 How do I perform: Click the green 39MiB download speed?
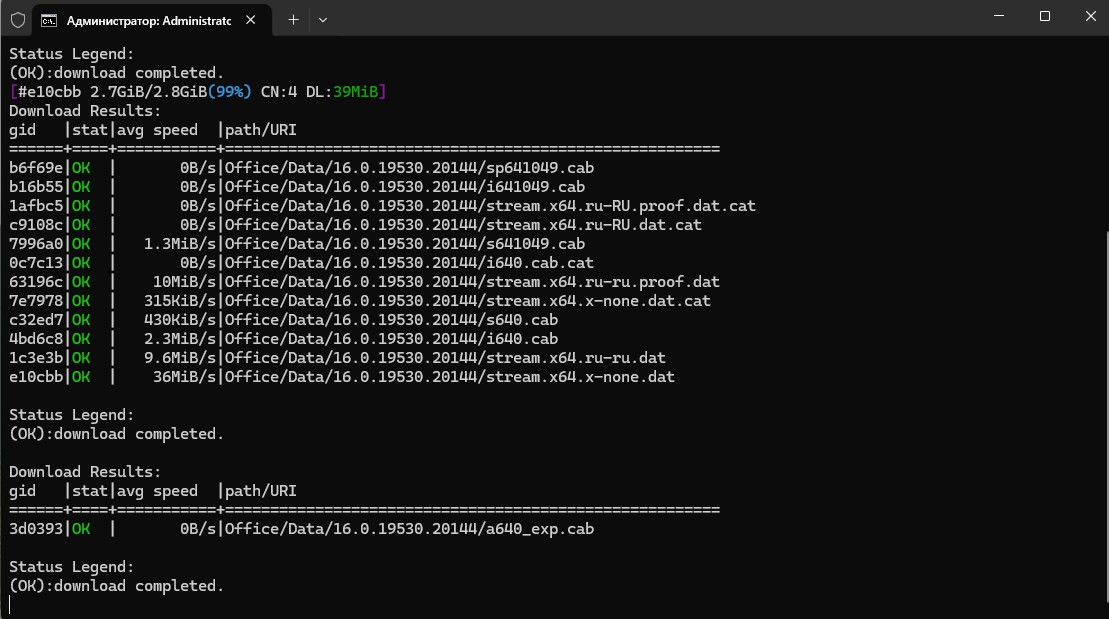coord(356,92)
